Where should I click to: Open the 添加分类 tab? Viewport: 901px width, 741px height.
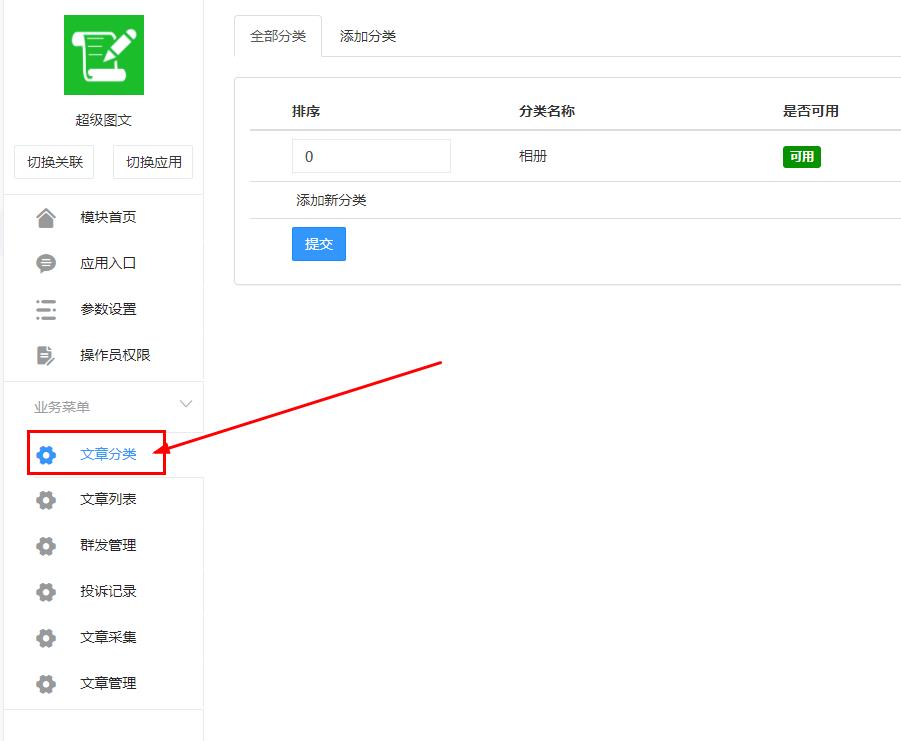pos(368,36)
